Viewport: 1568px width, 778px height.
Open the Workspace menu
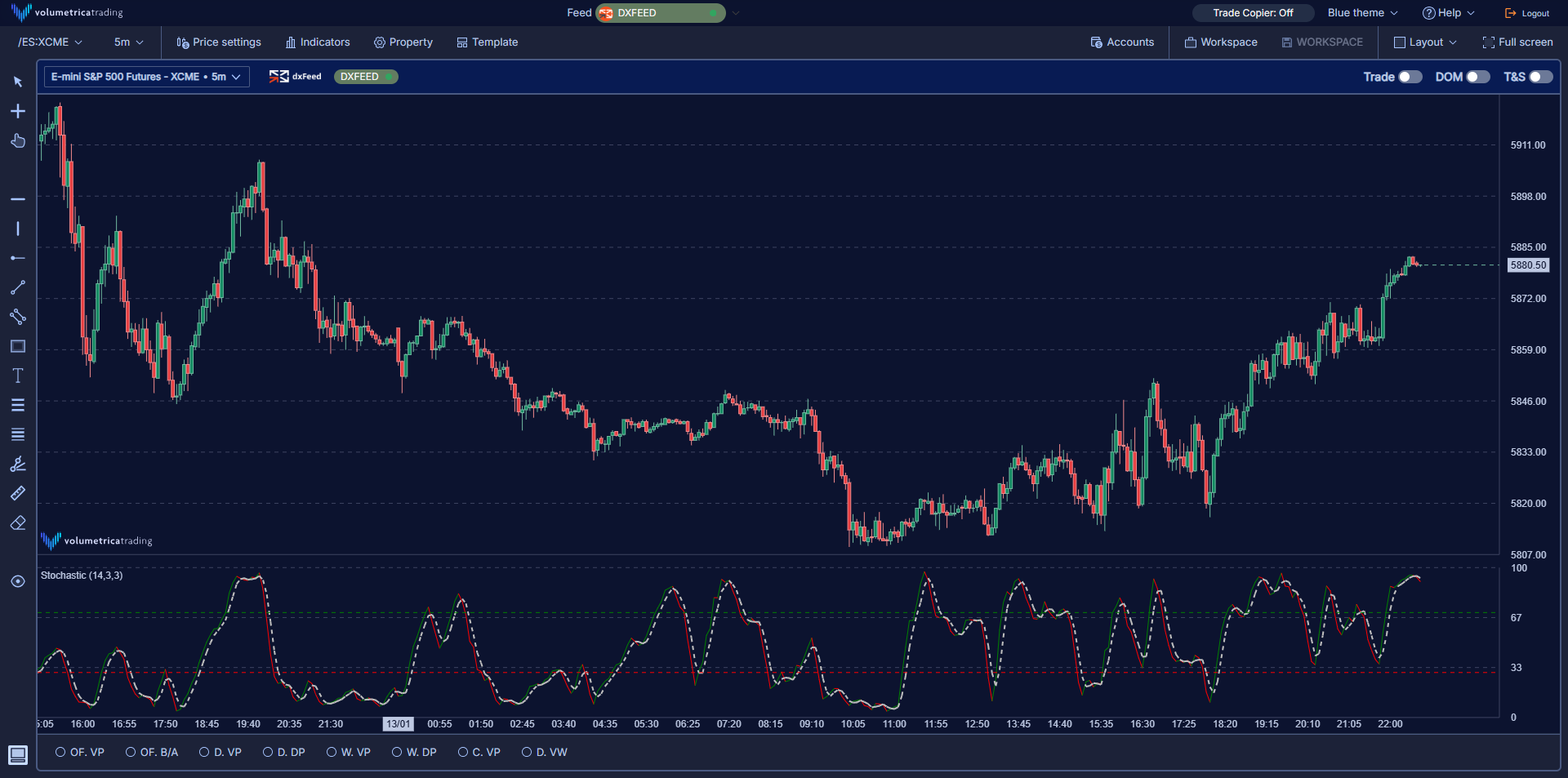1222,42
